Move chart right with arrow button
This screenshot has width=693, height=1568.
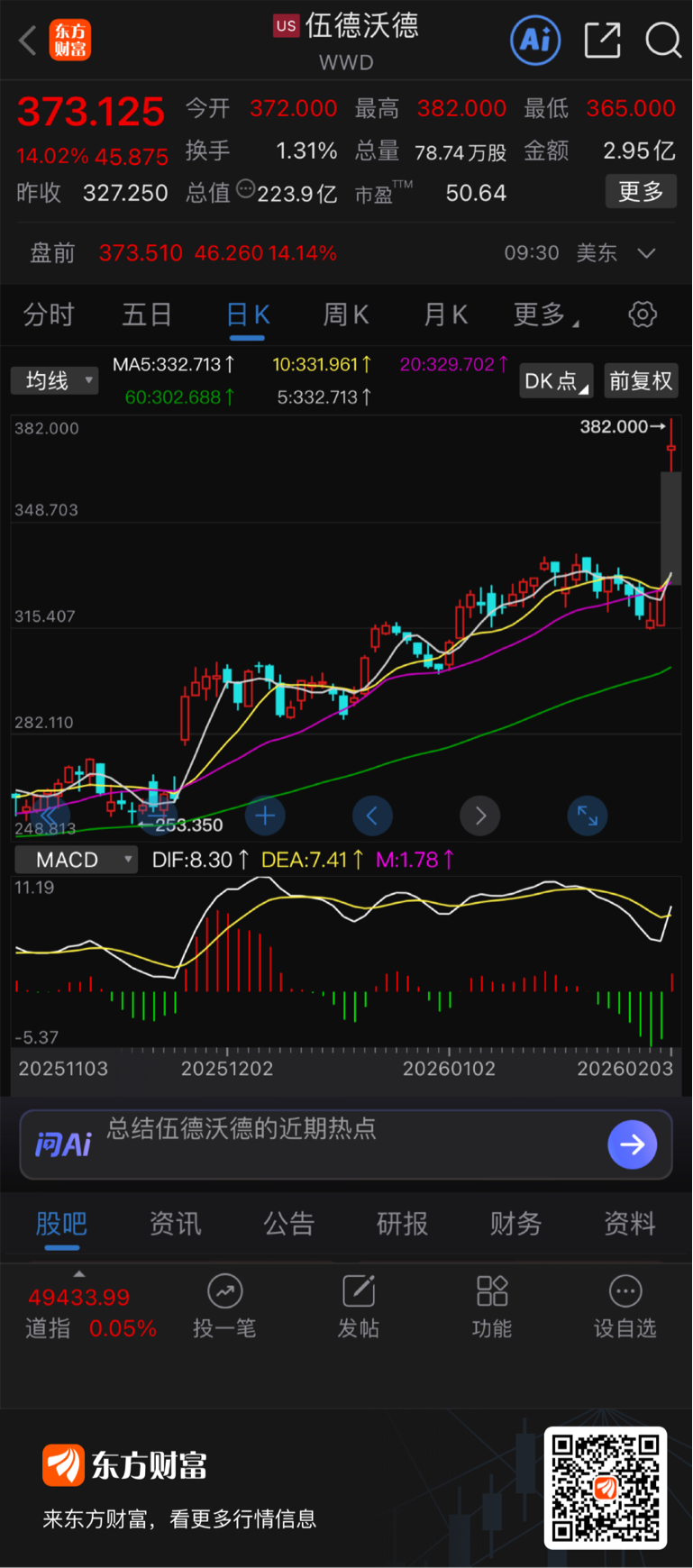(x=480, y=816)
